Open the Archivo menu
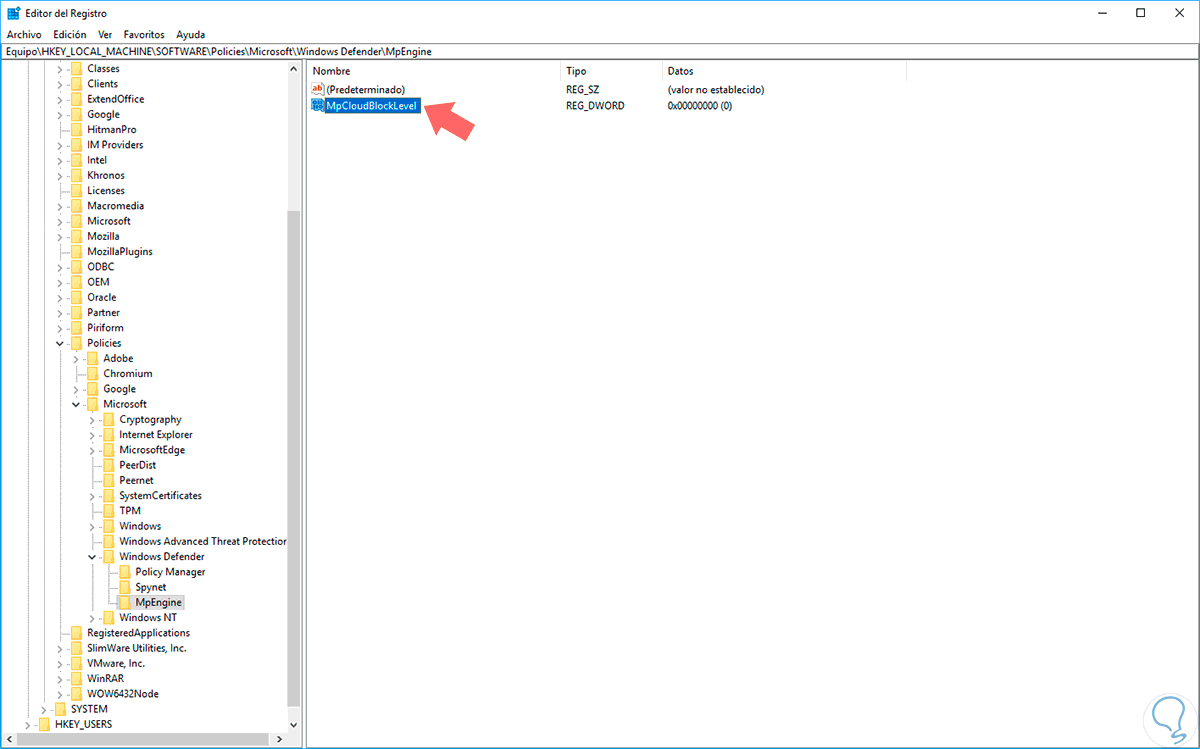Image resolution: width=1200 pixels, height=749 pixels. coord(24,34)
